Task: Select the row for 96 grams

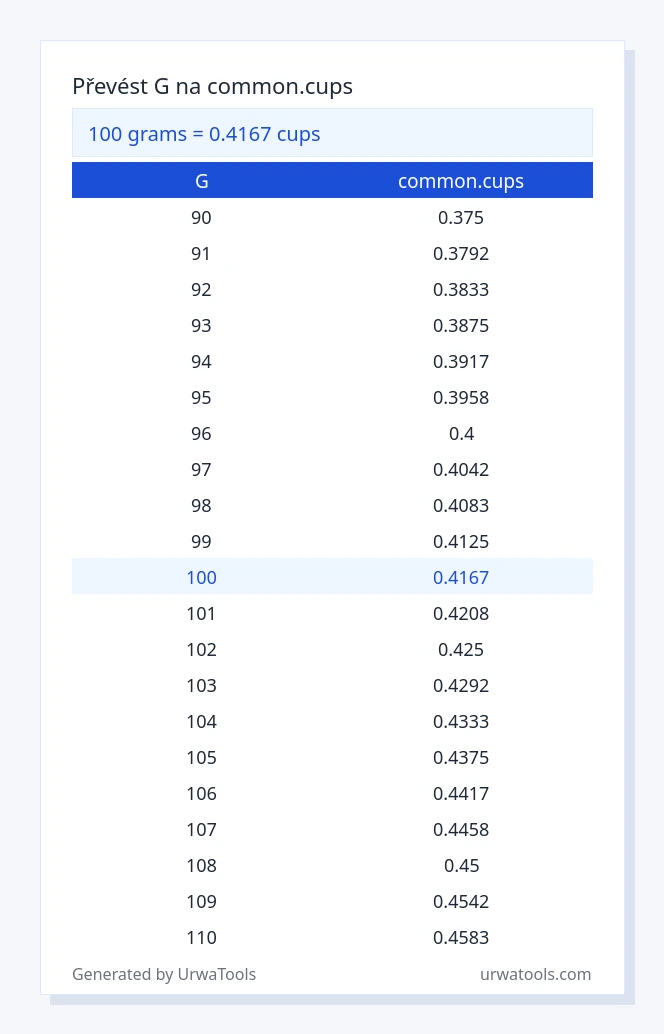Action: tap(332, 433)
